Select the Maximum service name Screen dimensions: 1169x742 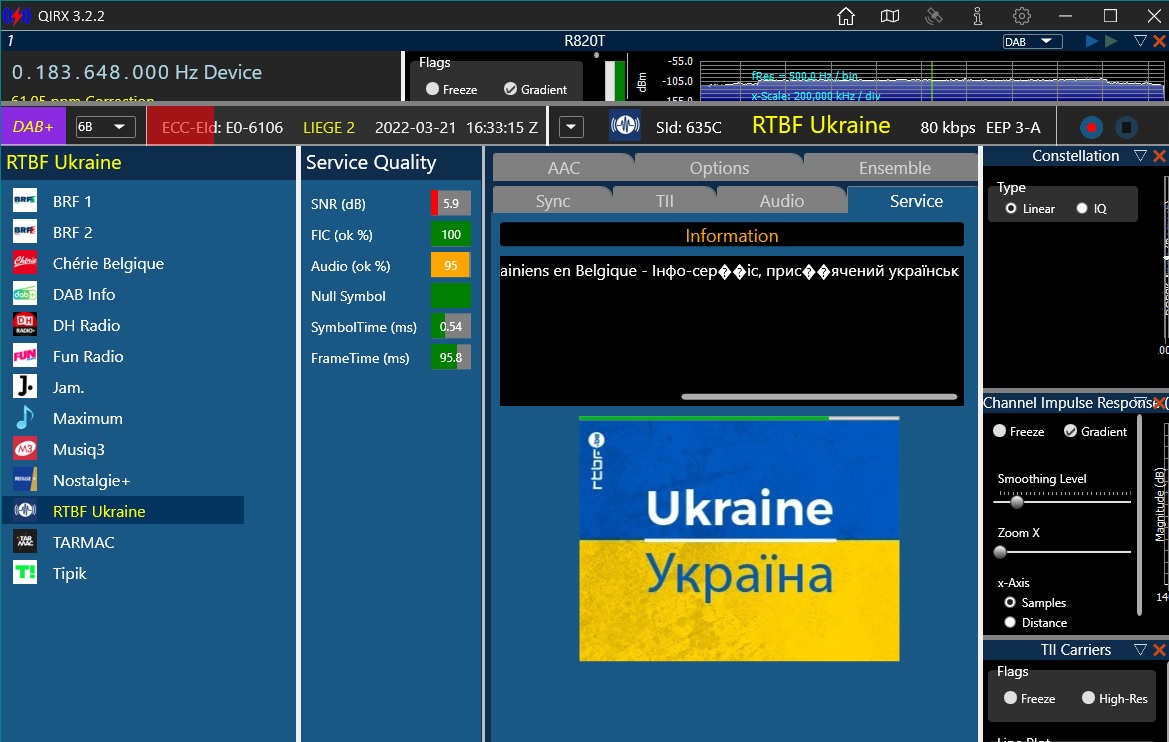[x=88, y=418]
